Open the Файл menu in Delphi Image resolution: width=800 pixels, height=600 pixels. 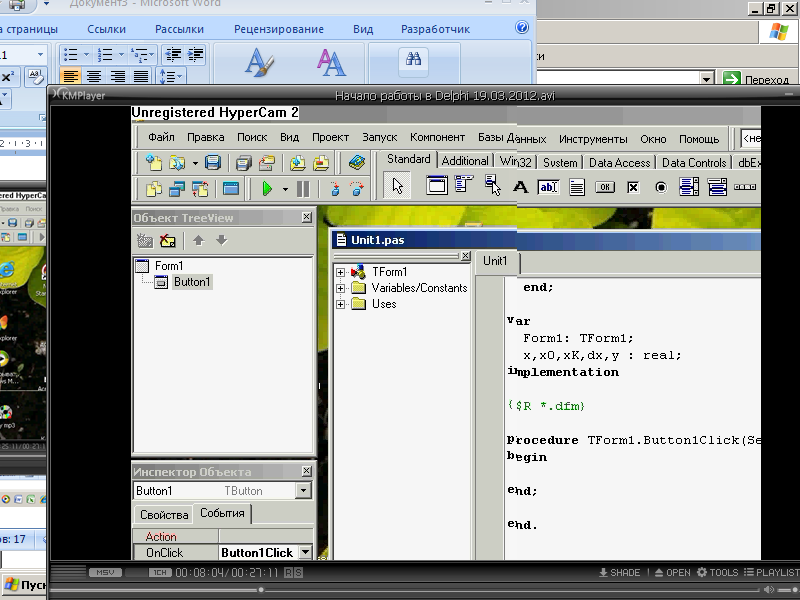pos(161,137)
